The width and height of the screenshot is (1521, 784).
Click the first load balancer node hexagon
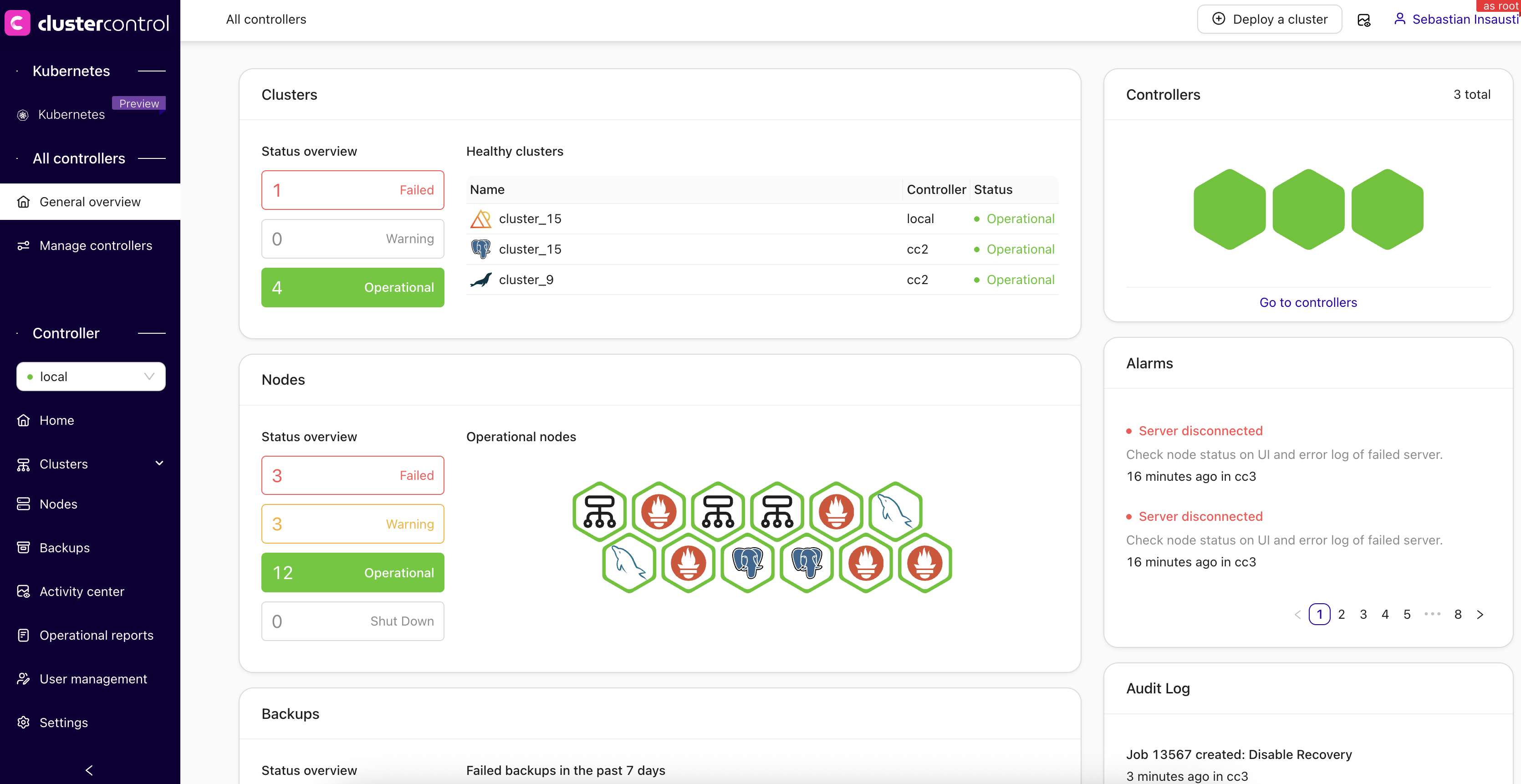click(599, 511)
